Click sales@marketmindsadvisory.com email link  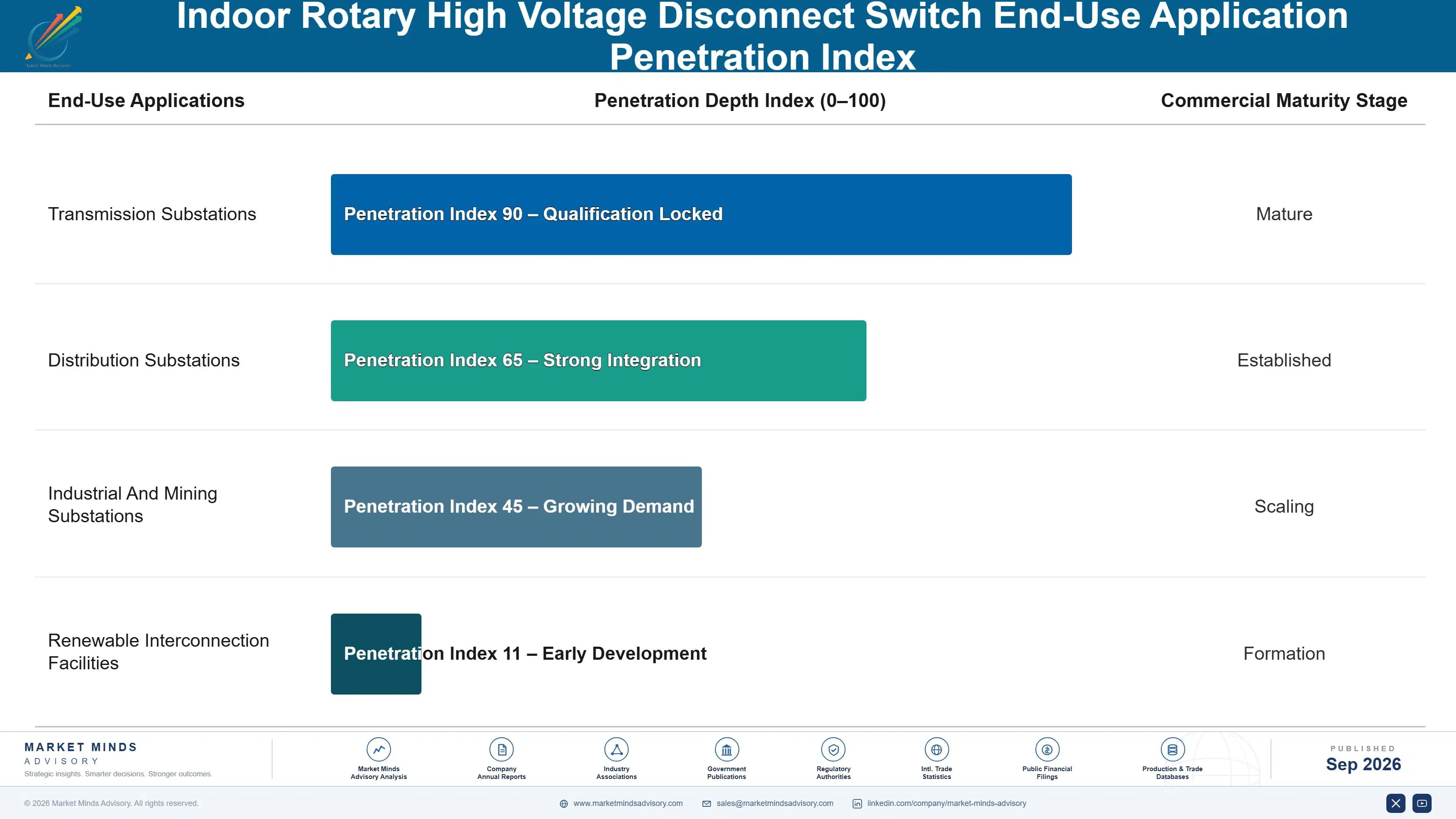click(x=775, y=803)
